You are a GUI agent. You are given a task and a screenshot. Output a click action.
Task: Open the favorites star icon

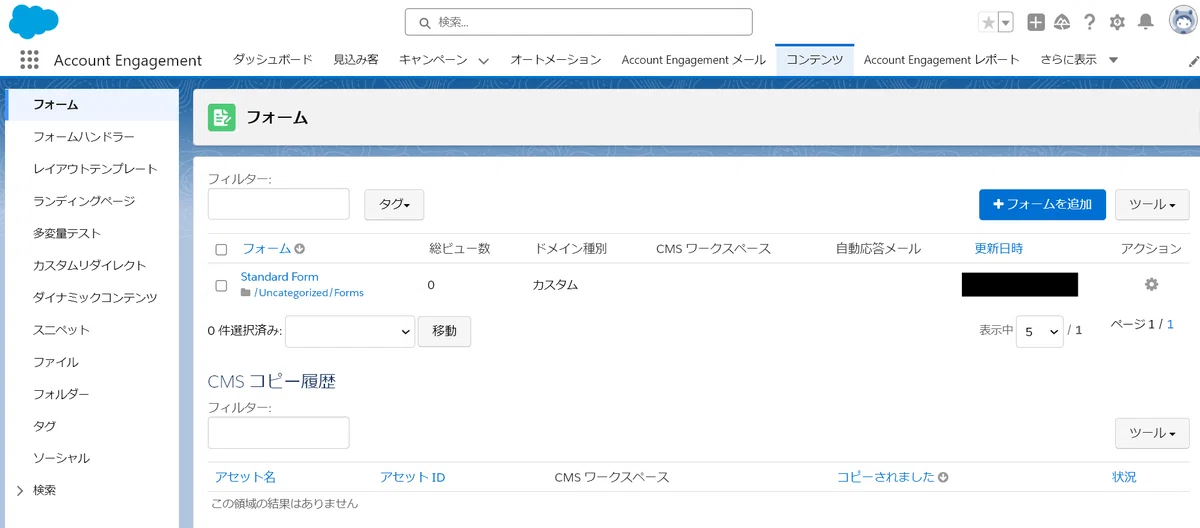(988, 22)
